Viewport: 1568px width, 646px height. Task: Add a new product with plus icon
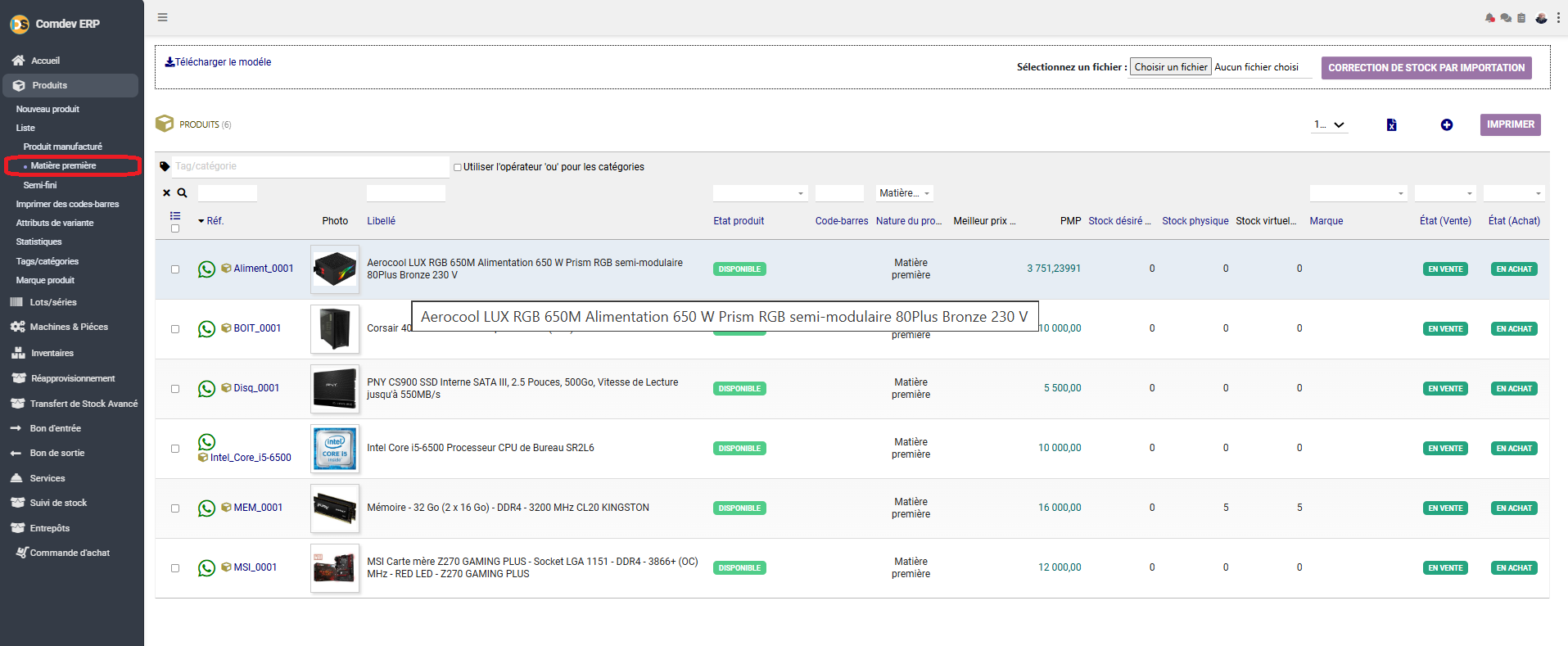coord(1447,124)
